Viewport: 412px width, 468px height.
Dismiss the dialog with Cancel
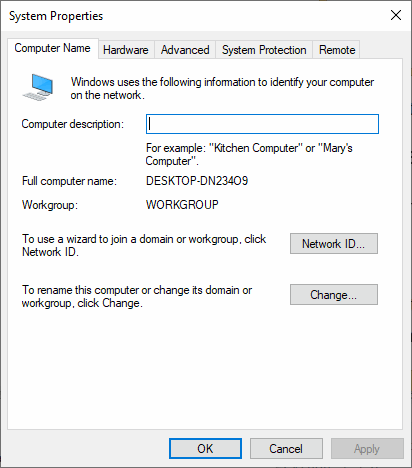point(286,449)
